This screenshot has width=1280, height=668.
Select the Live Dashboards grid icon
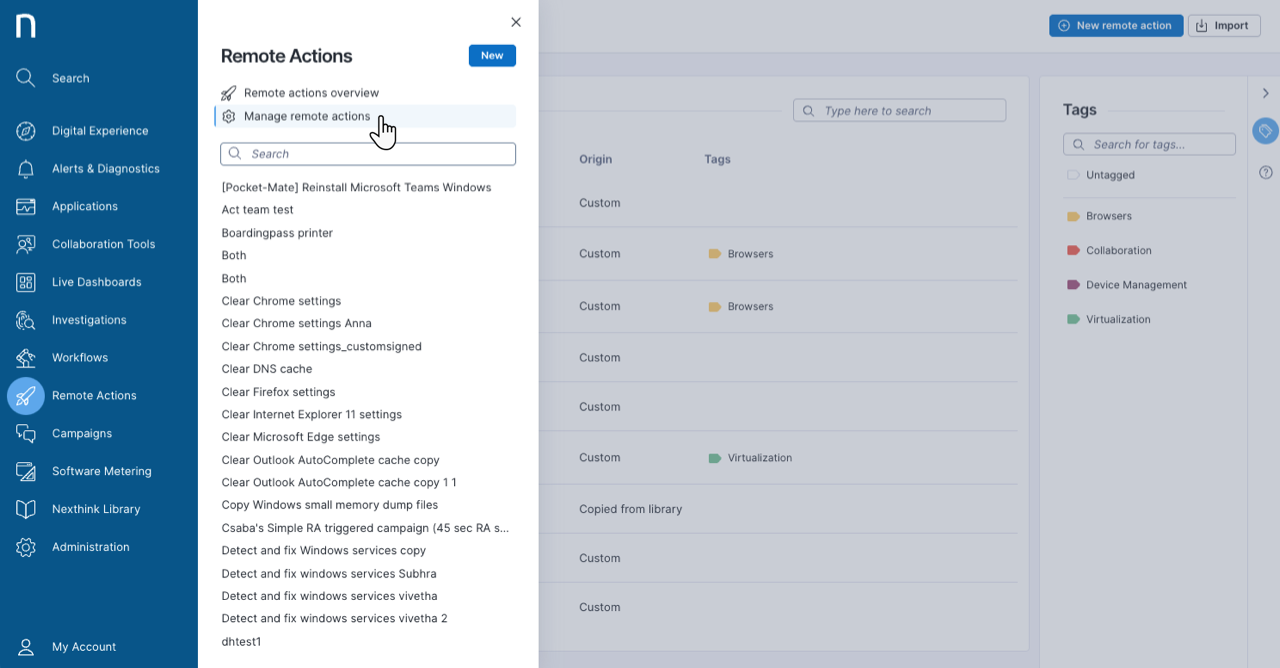coord(26,282)
